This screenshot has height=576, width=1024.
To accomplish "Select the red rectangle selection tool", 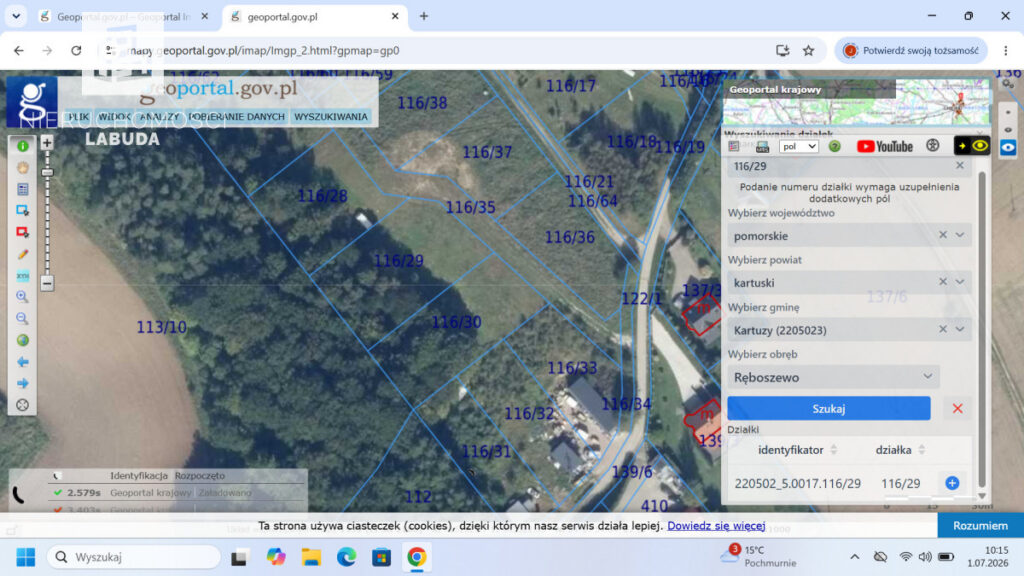I will tap(23, 232).
